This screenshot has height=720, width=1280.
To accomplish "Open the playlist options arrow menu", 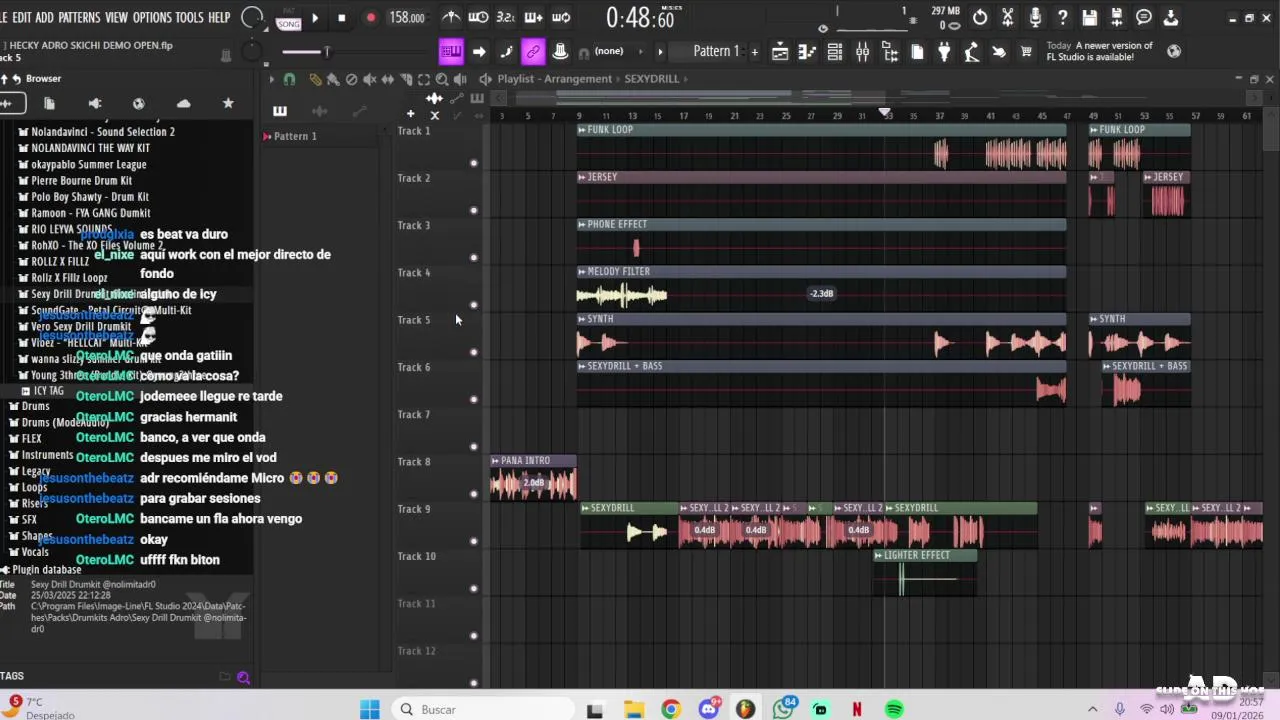I will pos(271,79).
